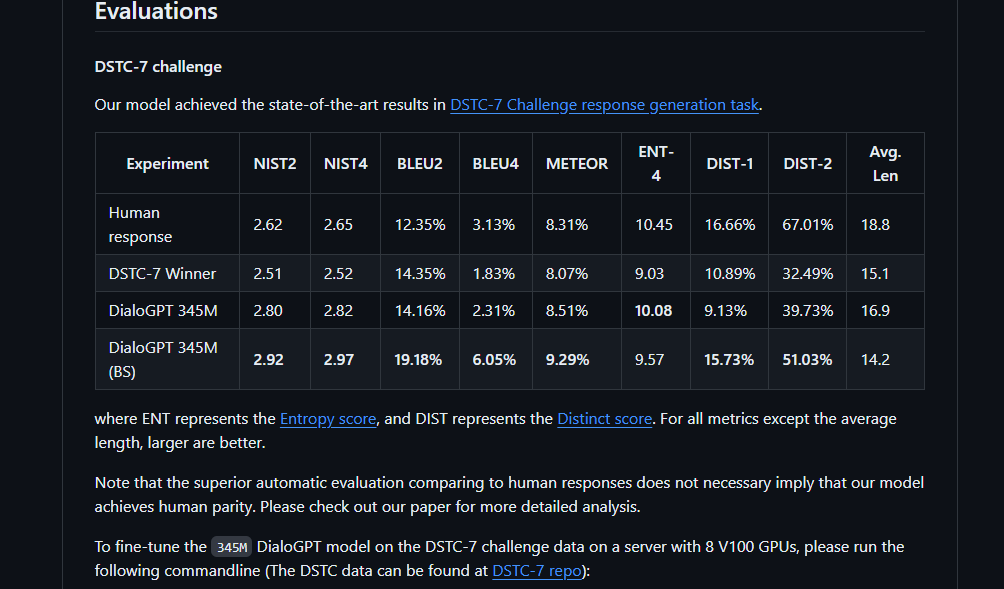Open the DSTC-7 repo link
Viewport: 1004px width, 589px height.
click(537, 570)
